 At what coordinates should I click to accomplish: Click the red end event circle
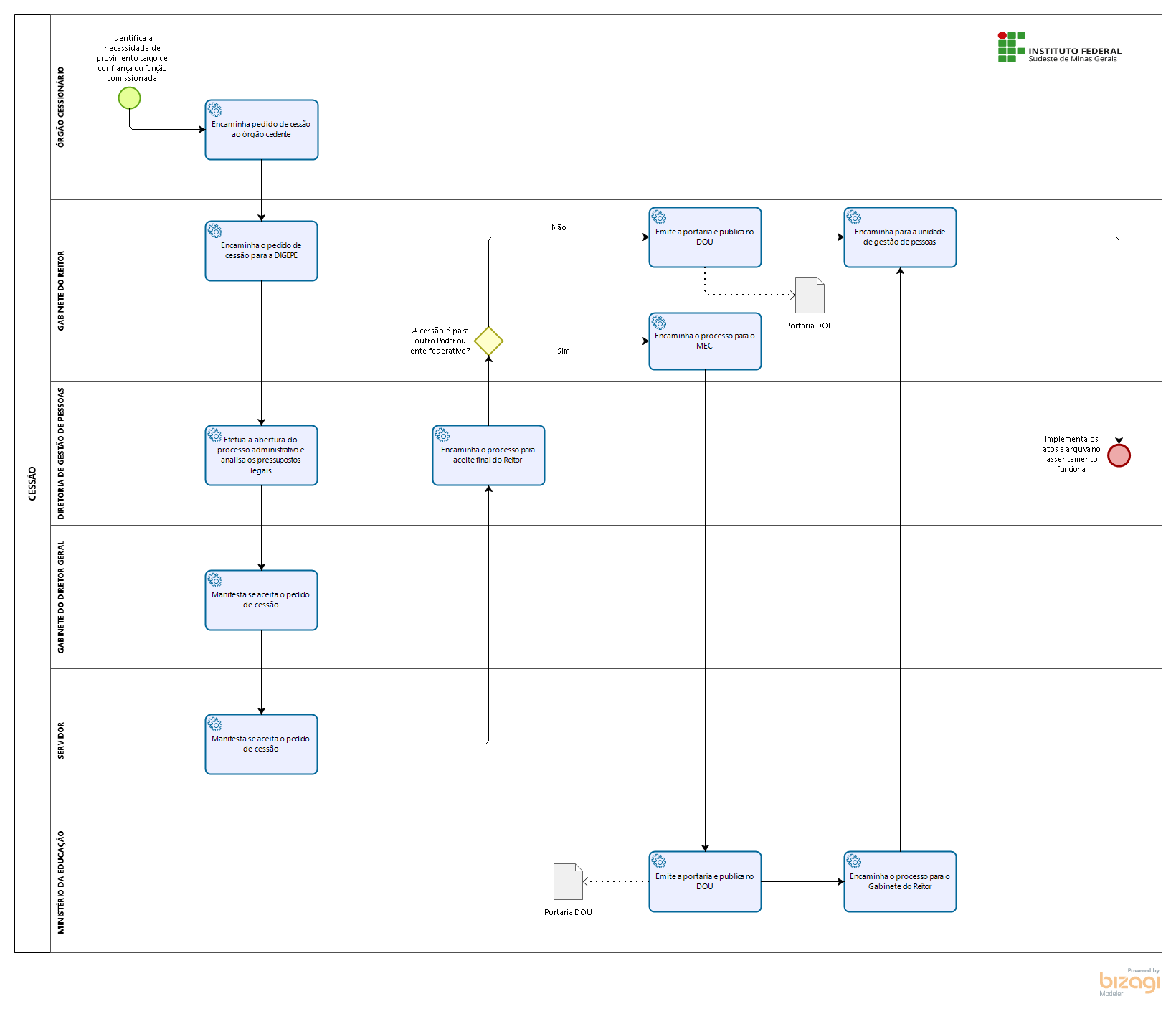[x=1119, y=455]
